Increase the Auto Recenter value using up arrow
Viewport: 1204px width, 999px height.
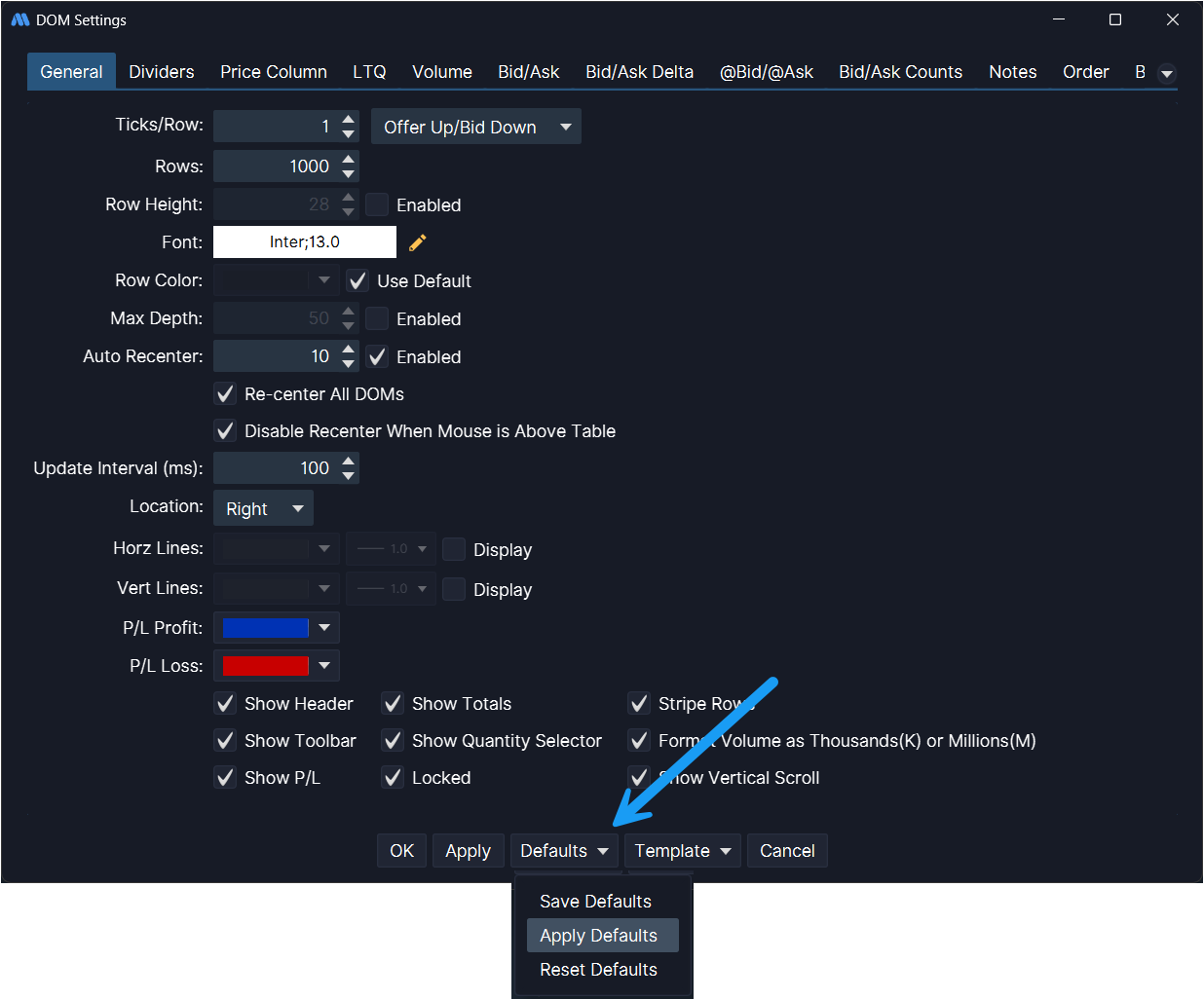[349, 350]
